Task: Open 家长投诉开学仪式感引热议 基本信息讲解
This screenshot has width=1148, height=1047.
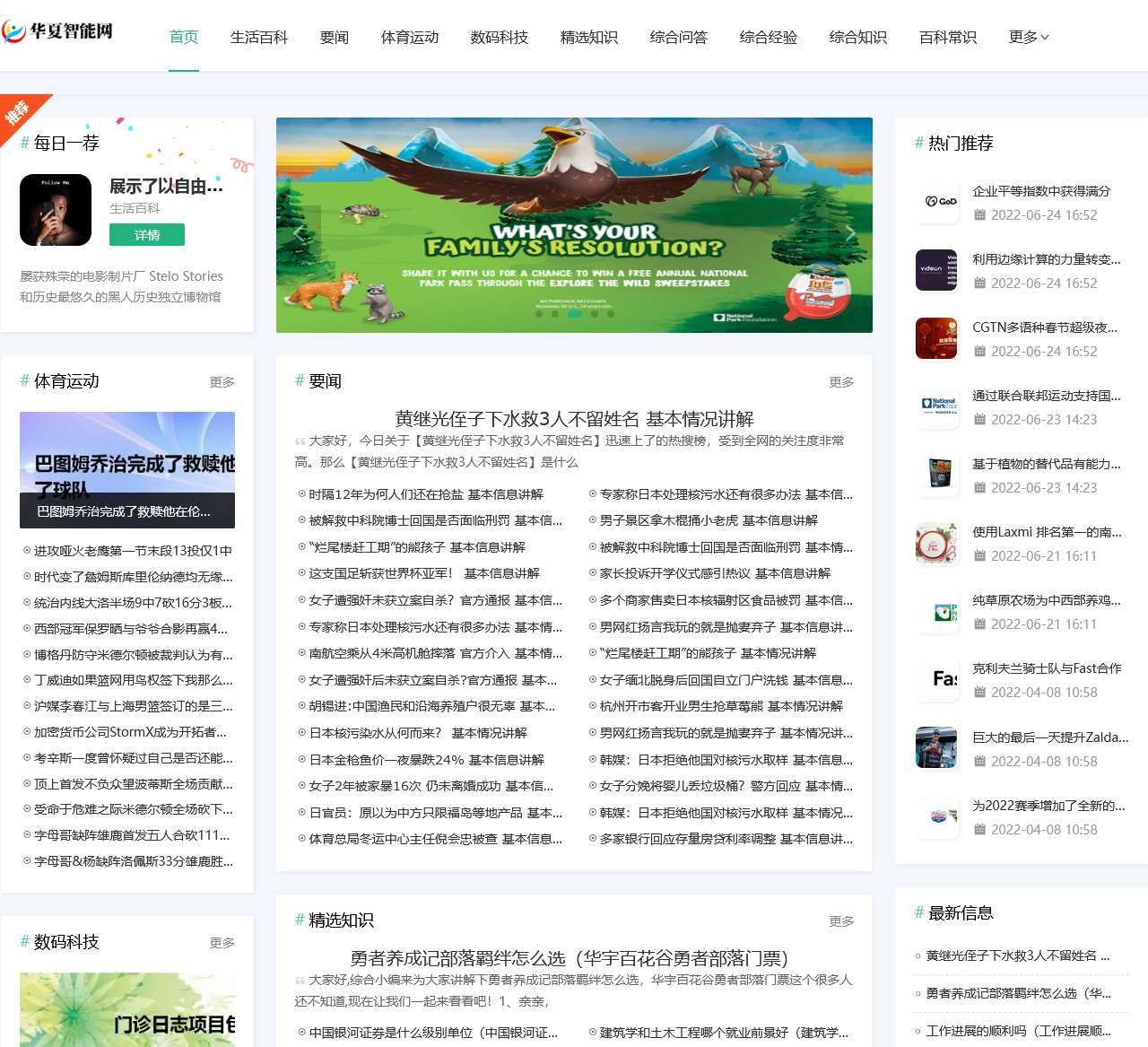Action: pos(715,573)
